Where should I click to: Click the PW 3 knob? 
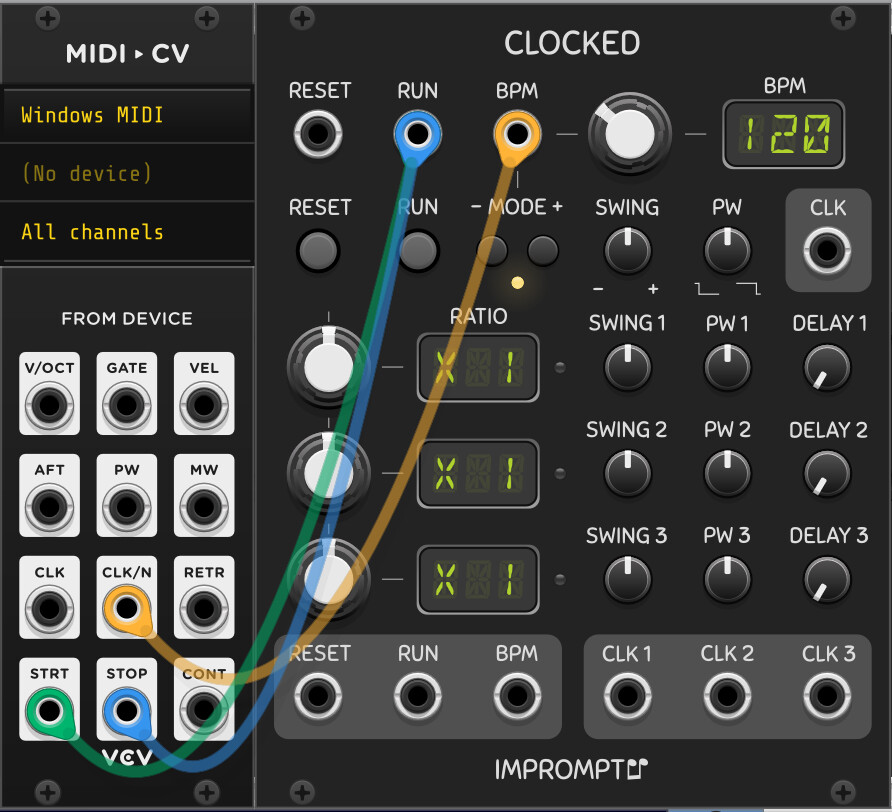(x=727, y=579)
